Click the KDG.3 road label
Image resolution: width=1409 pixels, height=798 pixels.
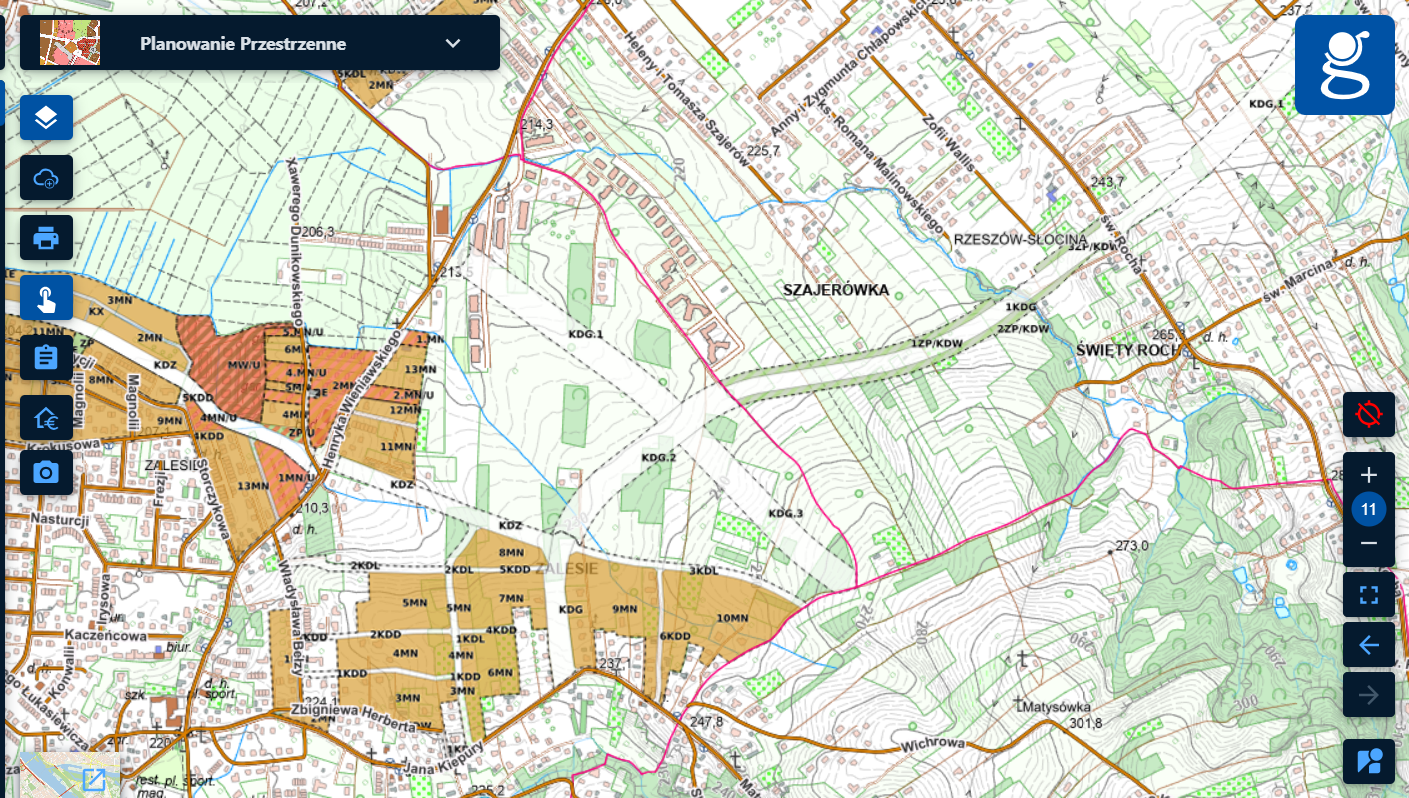point(785,513)
